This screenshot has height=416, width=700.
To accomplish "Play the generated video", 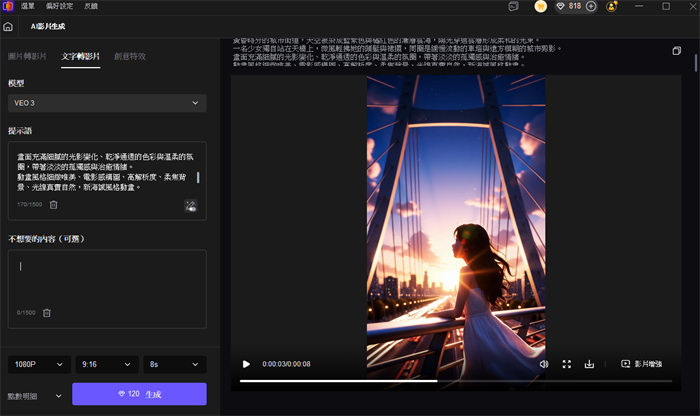I will point(246,364).
